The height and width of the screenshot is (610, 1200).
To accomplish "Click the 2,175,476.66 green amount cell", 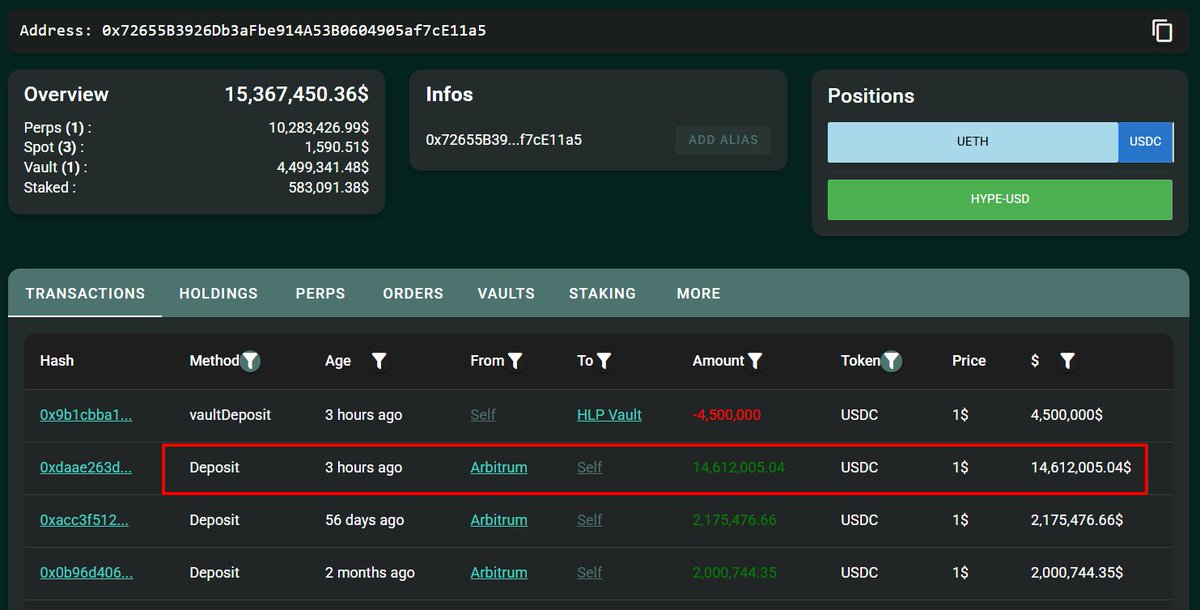I will tap(735, 520).
